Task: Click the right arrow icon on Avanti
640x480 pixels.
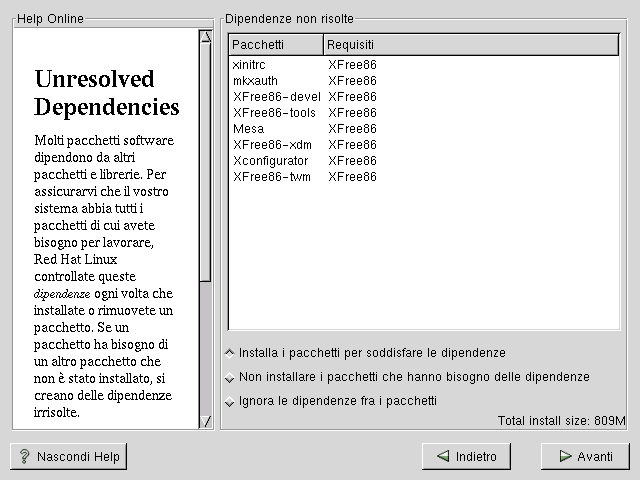Action: click(561, 457)
